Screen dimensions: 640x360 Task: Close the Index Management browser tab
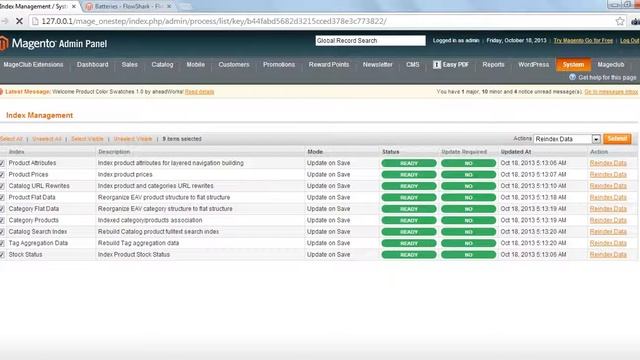(74, 7)
